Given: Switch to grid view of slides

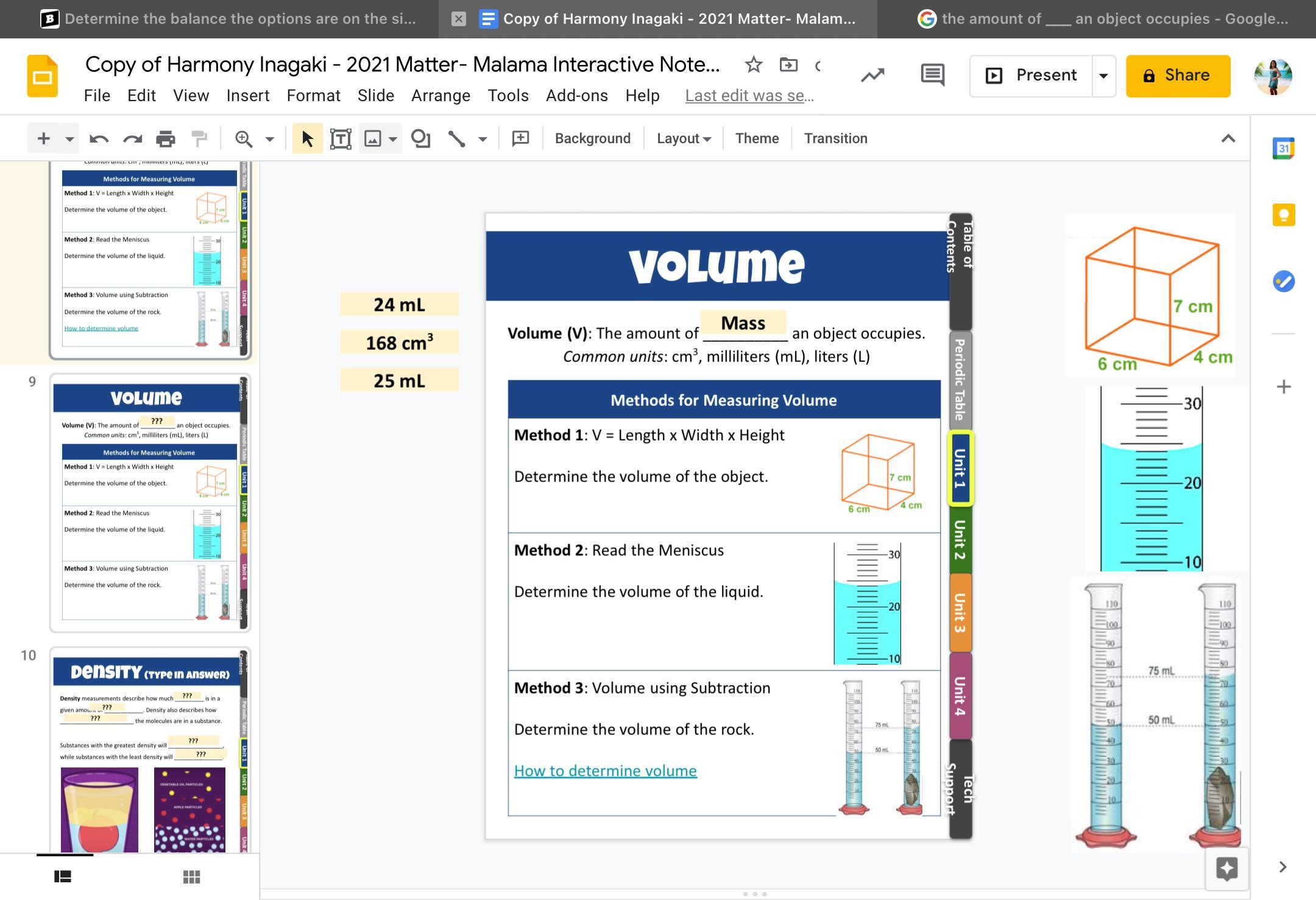Looking at the screenshot, I should [x=191, y=877].
